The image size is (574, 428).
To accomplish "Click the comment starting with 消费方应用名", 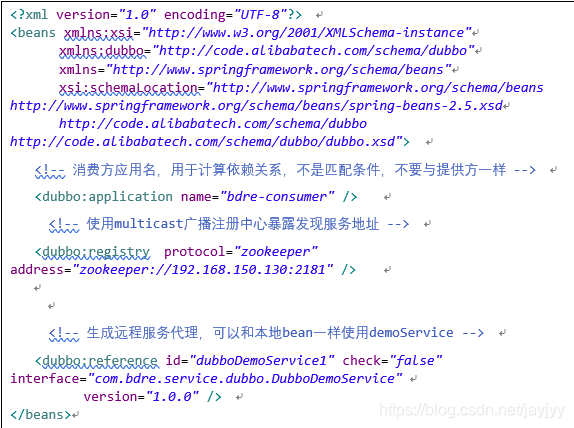I will pyautogui.click(x=285, y=170).
